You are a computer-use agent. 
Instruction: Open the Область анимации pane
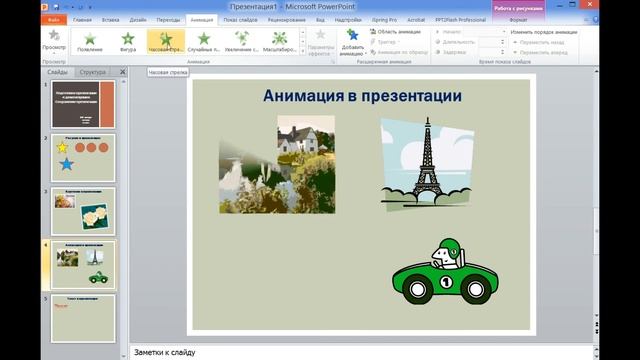395,32
